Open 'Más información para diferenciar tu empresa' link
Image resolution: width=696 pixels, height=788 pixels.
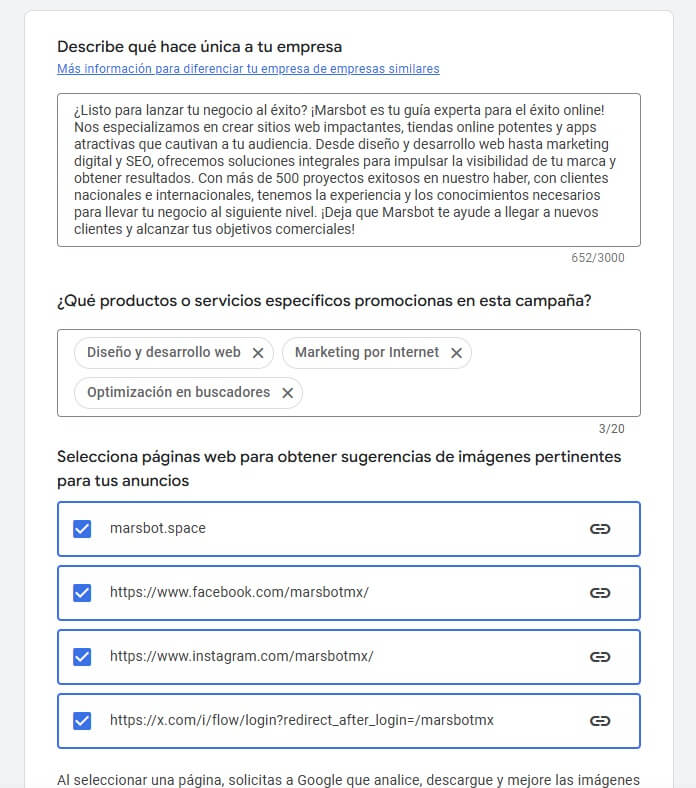(248, 69)
